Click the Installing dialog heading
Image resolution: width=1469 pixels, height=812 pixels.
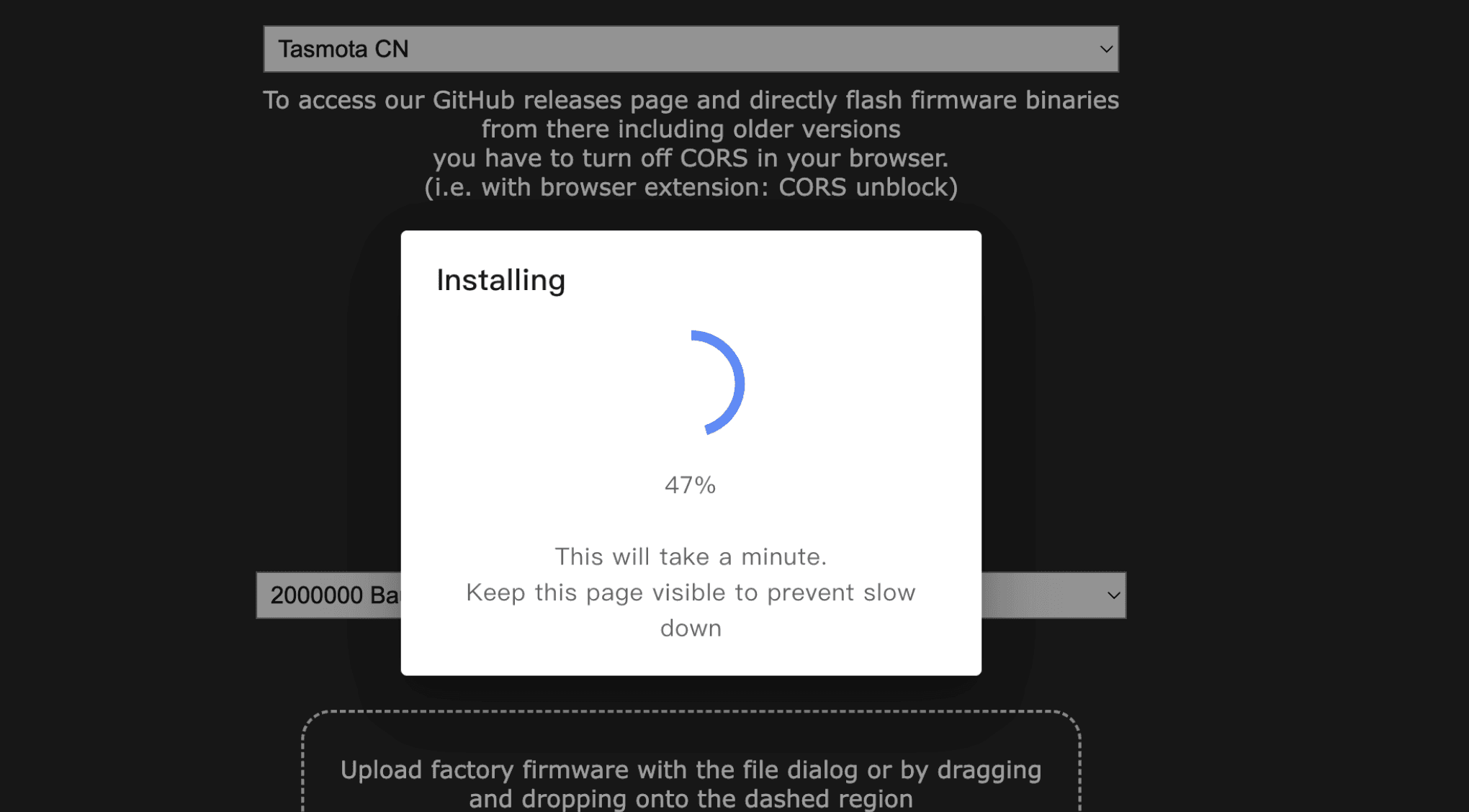500,280
